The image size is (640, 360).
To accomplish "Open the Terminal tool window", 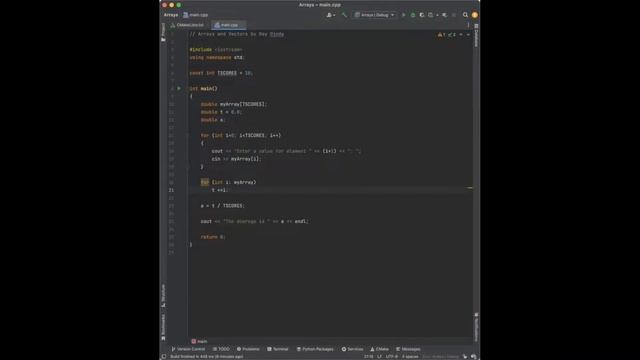I will (x=278, y=349).
